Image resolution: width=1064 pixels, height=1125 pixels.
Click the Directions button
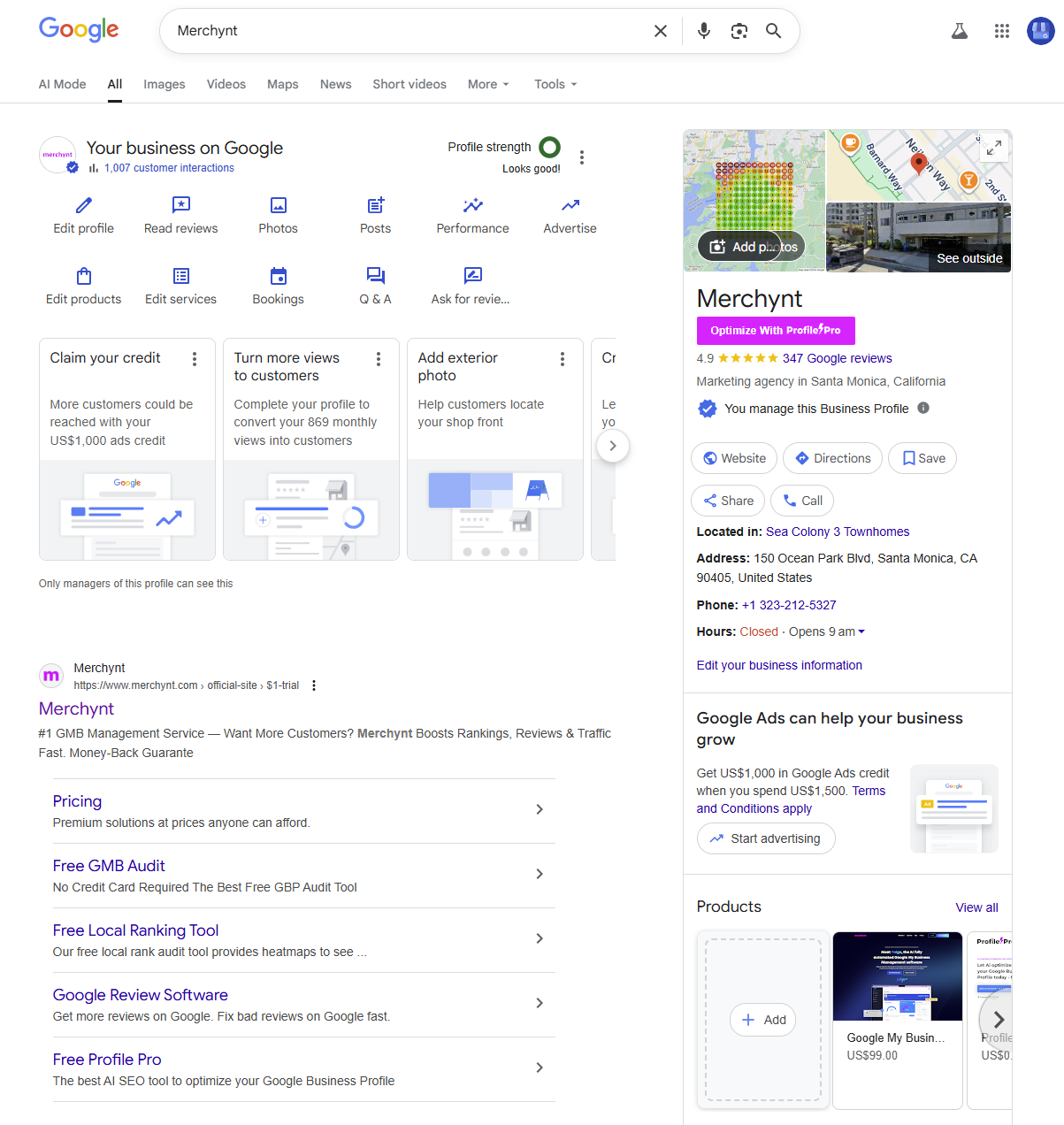click(832, 458)
